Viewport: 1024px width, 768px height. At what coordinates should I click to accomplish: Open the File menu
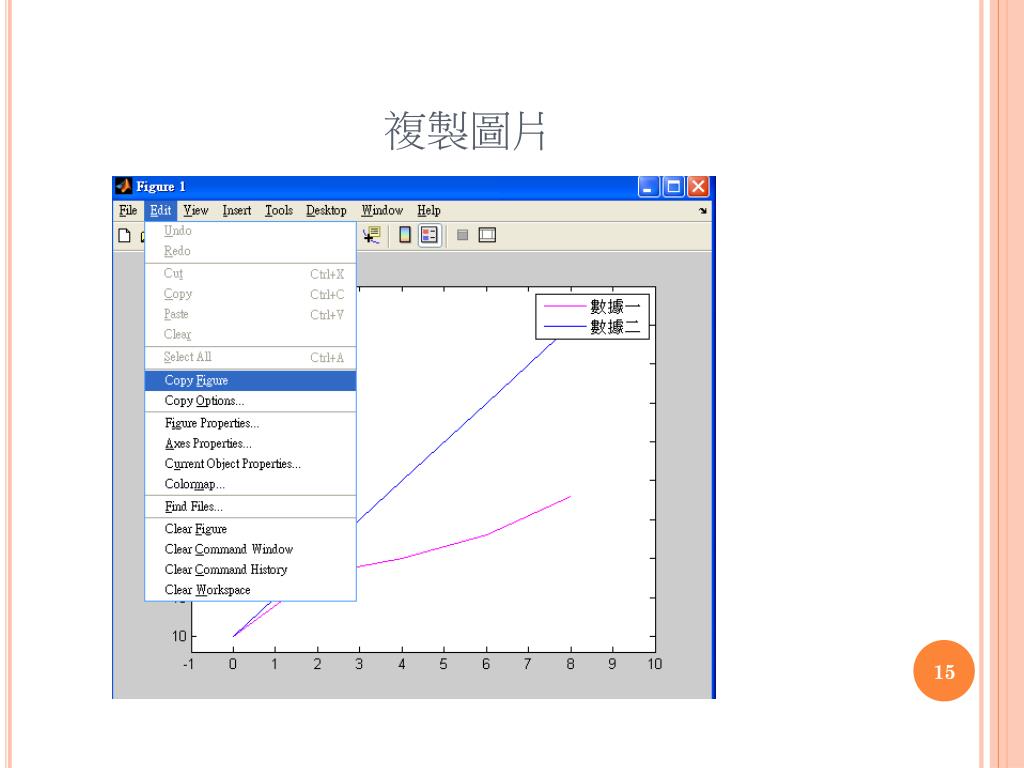[x=128, y=210]
